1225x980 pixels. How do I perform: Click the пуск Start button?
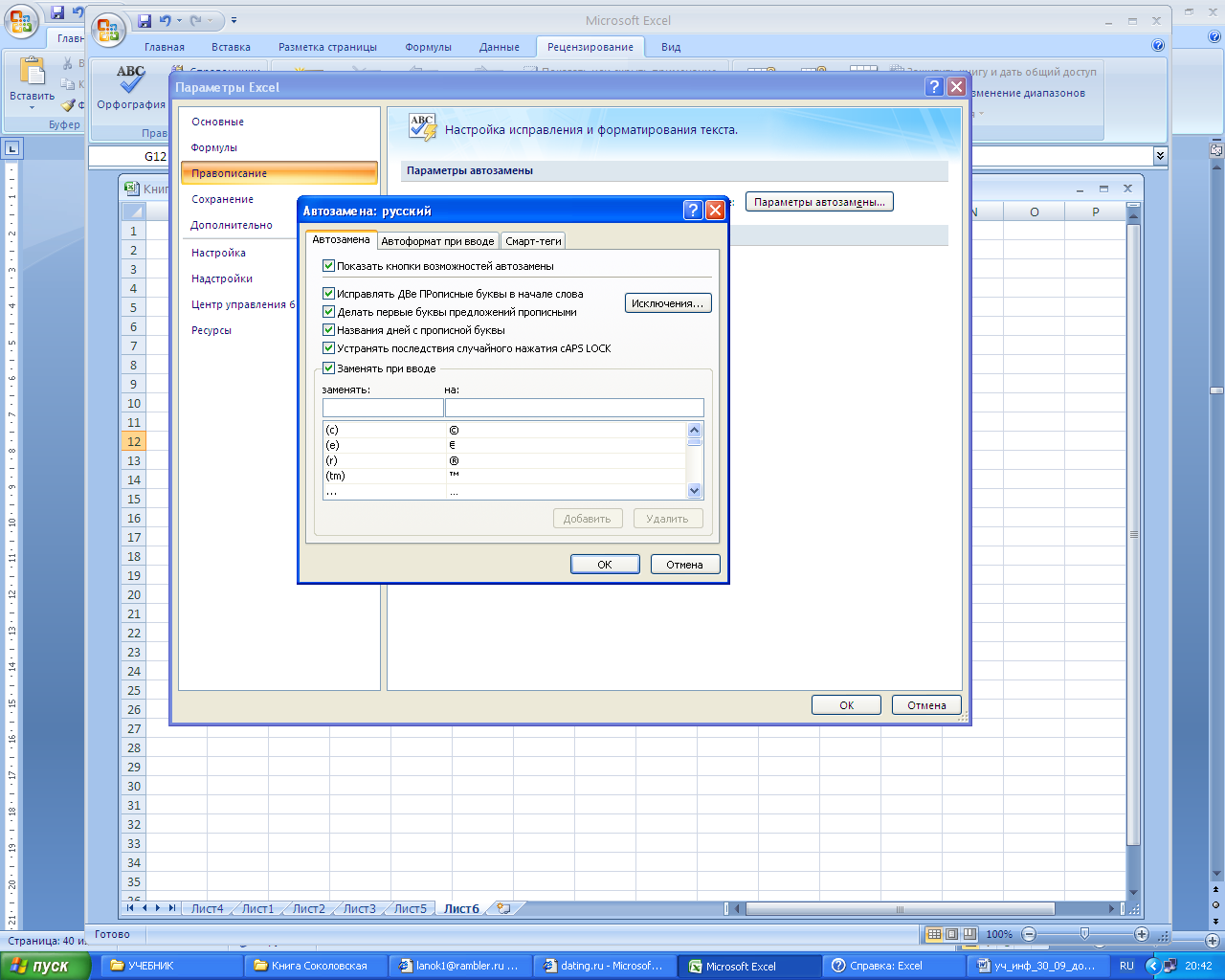point(45,966)
